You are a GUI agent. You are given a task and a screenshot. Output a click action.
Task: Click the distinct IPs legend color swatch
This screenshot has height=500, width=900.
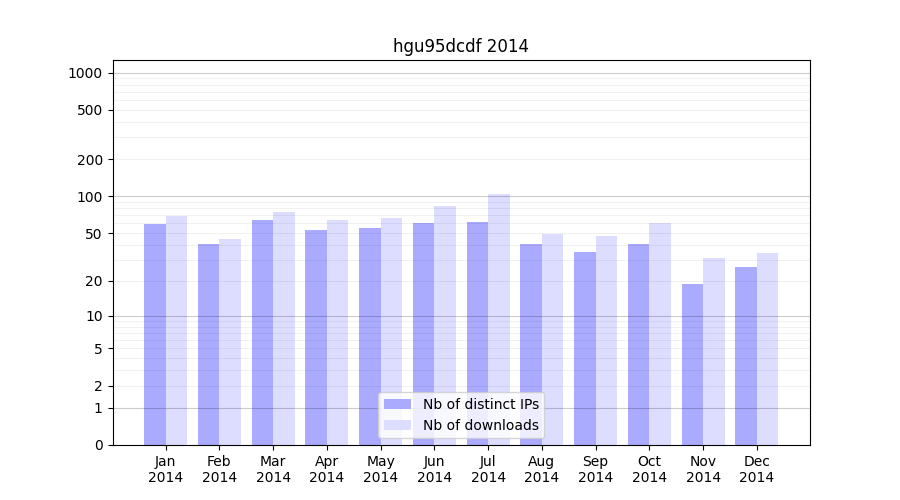pyautogui.click(x=397, y=404)
